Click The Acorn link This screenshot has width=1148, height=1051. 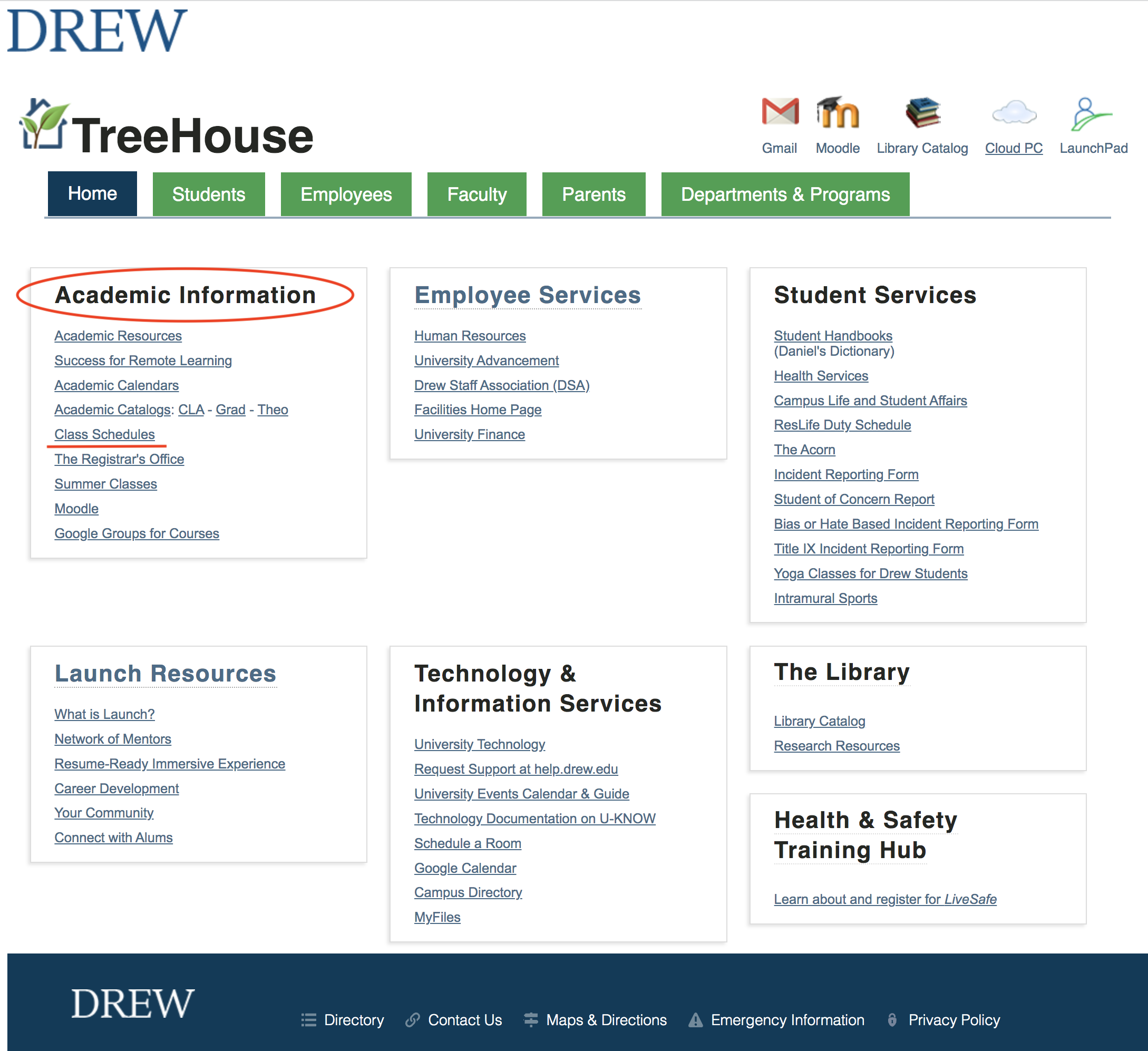tap(804, 450)
